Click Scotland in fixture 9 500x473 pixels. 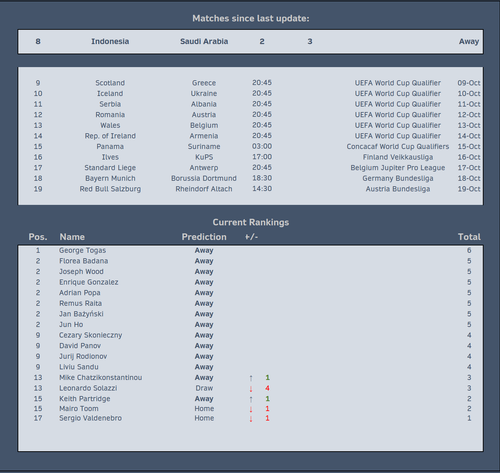[110, 83]
